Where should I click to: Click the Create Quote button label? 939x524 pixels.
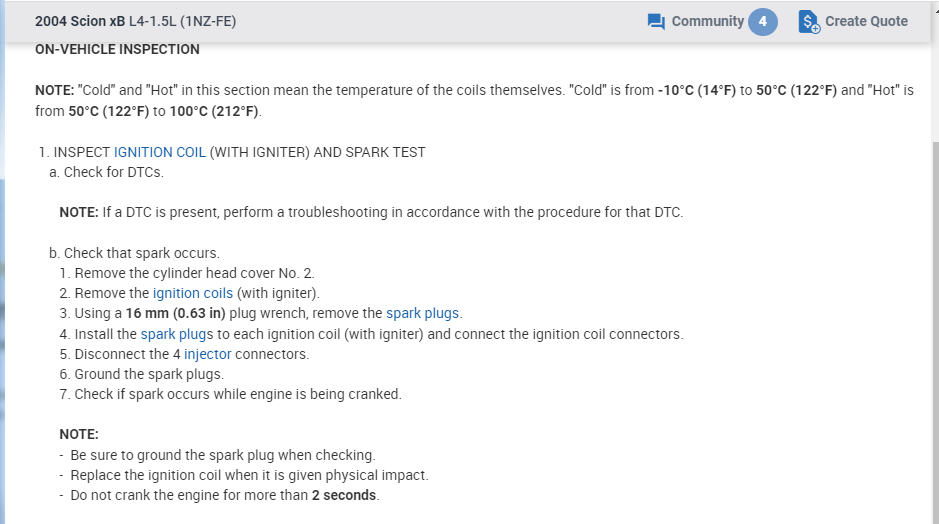866,21
